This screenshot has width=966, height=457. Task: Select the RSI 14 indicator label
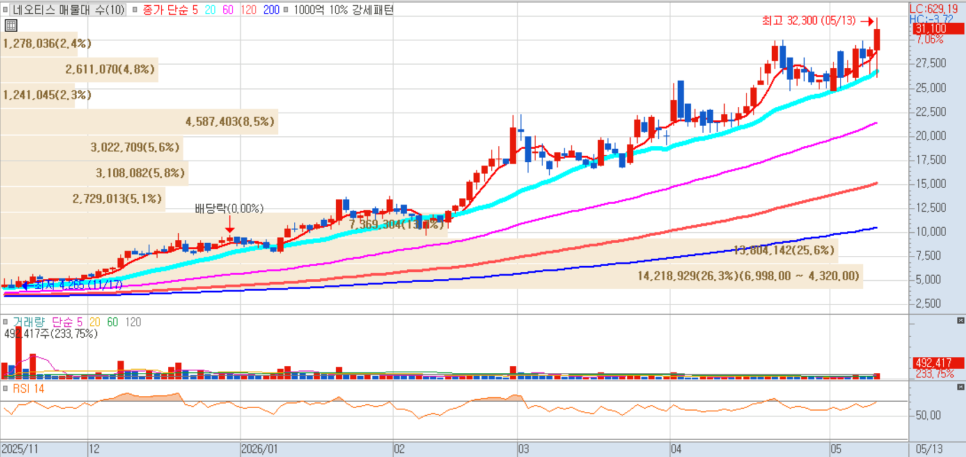coord(28,388)
